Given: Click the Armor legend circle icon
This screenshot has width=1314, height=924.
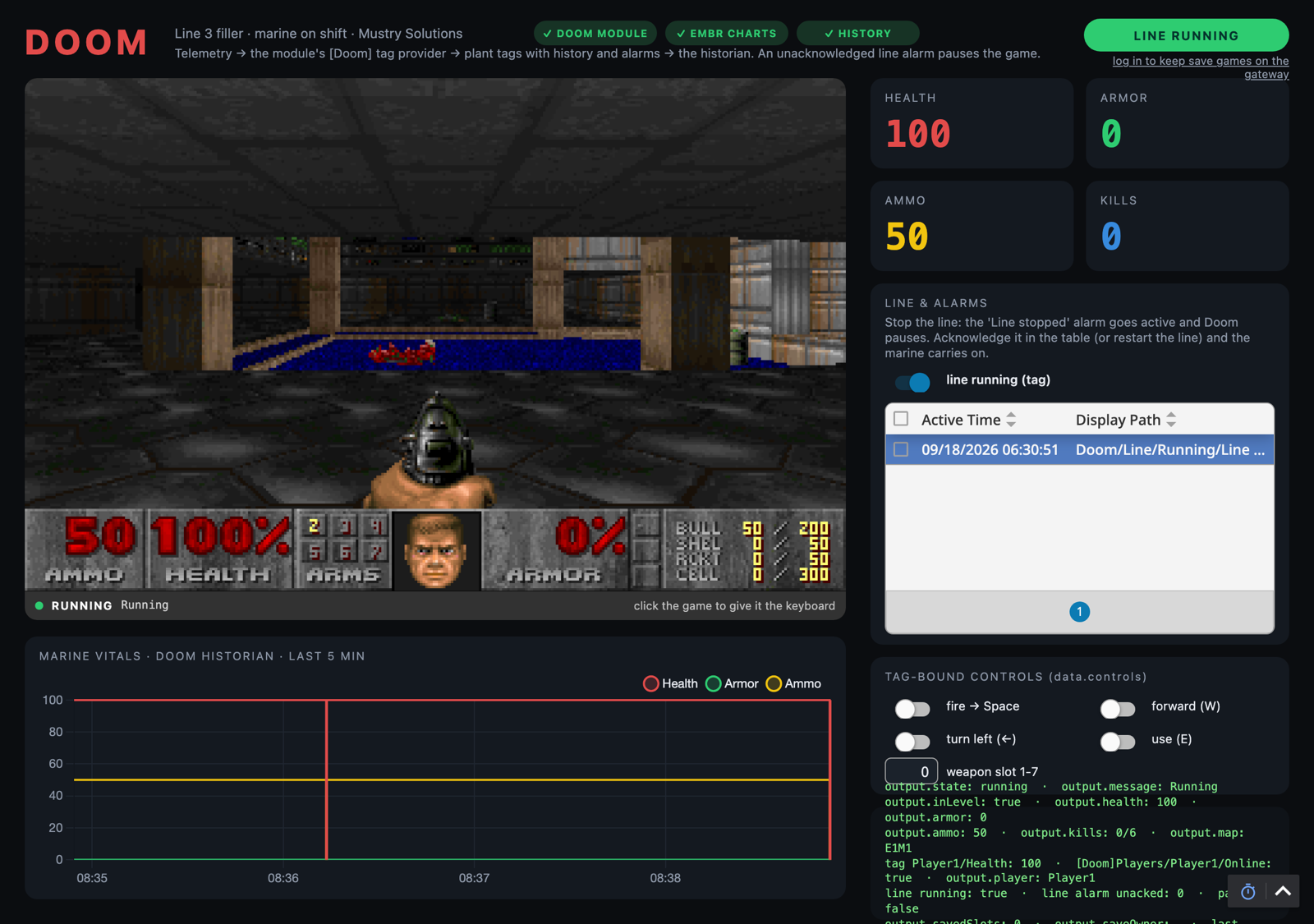Looking at the screenshot, I should tap(713, 683).
